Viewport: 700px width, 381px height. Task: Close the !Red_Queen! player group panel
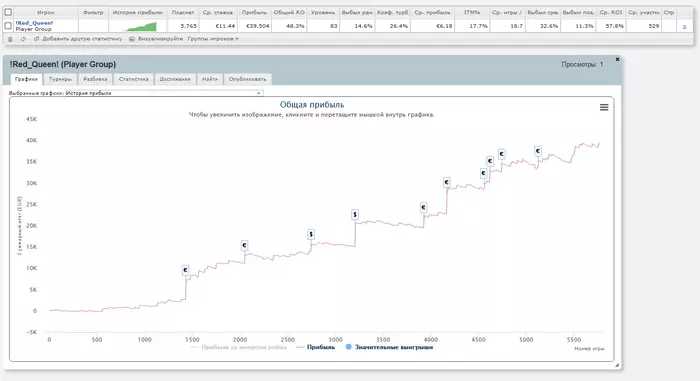coord(617,59)
